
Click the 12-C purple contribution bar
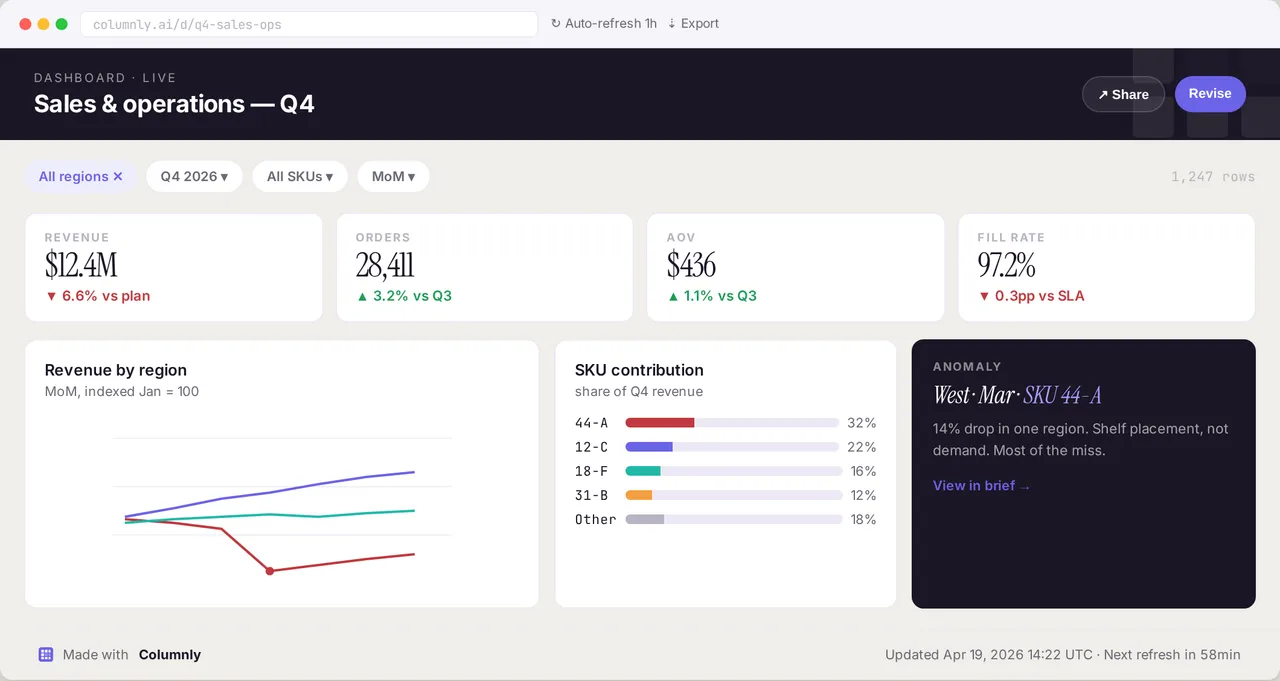(649, 447)
